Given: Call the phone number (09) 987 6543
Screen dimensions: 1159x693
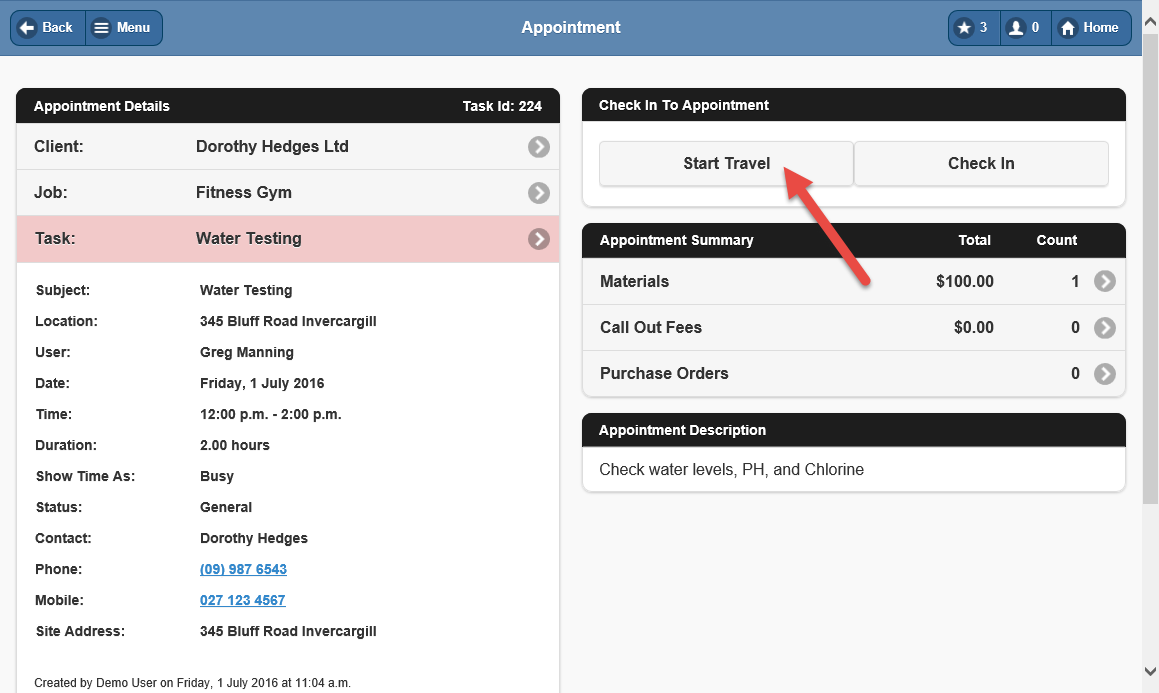Looking at the screenshot, I should tap(243, 569).
